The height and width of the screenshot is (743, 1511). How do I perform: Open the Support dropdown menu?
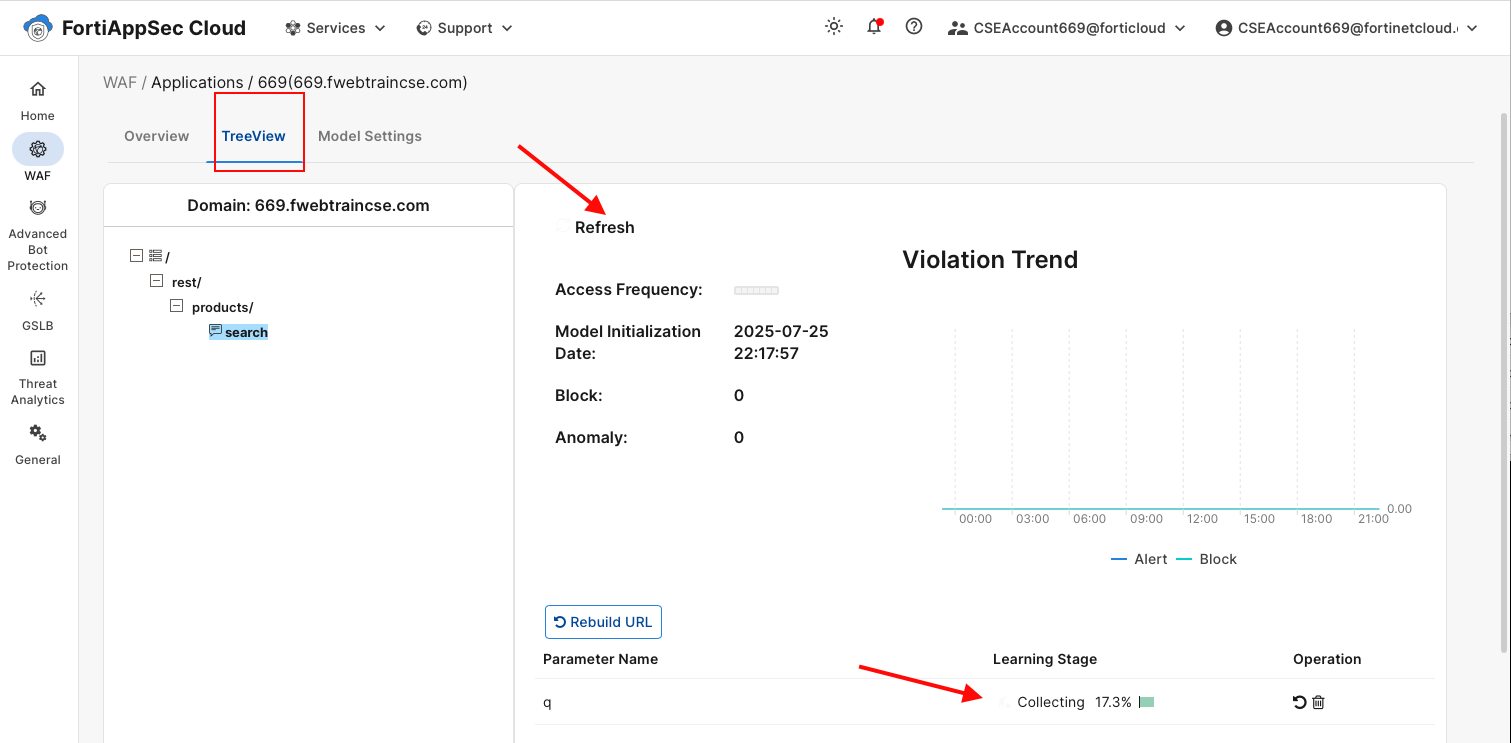click(x=464, y=28)
